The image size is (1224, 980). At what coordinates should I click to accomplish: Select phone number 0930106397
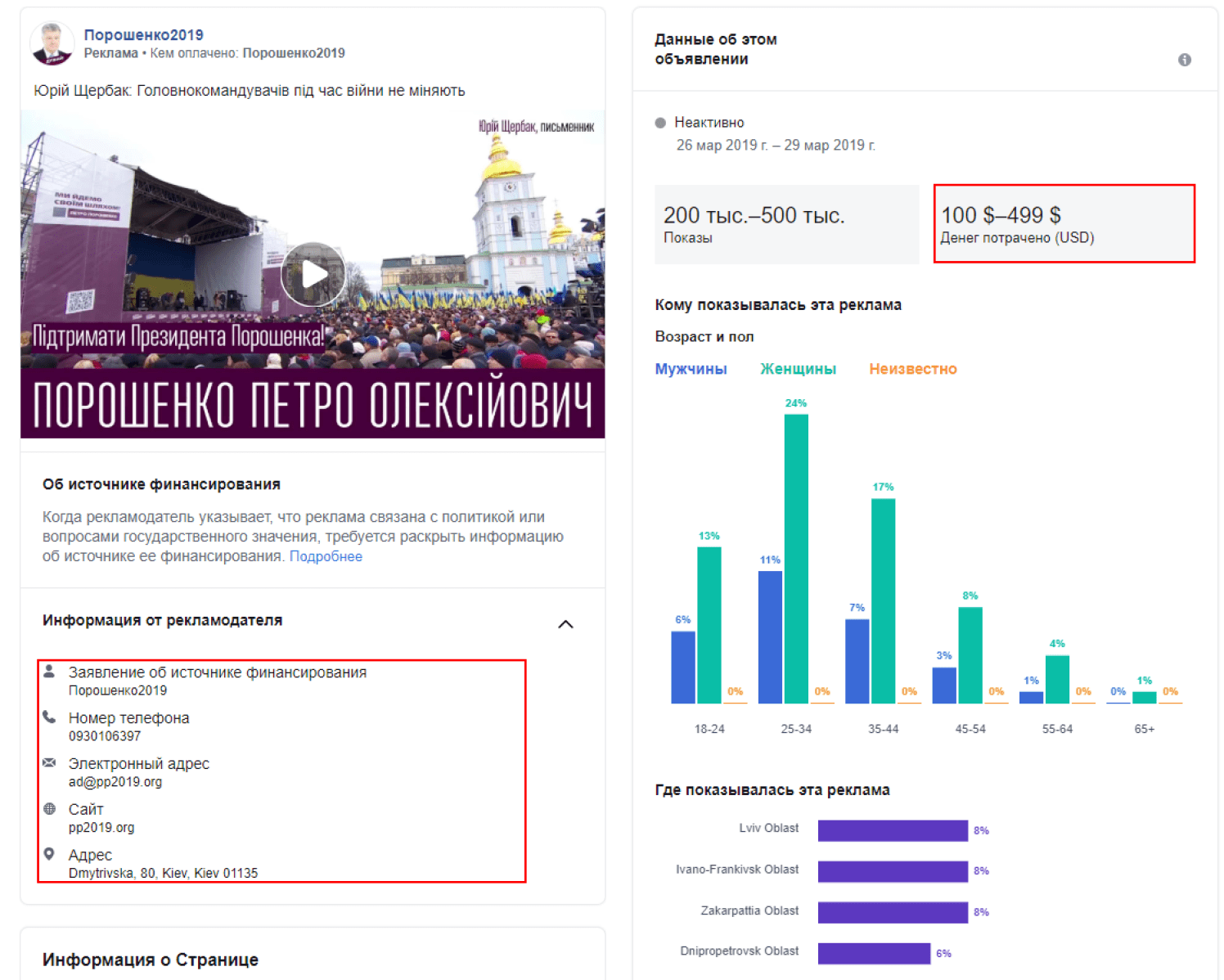[105, 736]
